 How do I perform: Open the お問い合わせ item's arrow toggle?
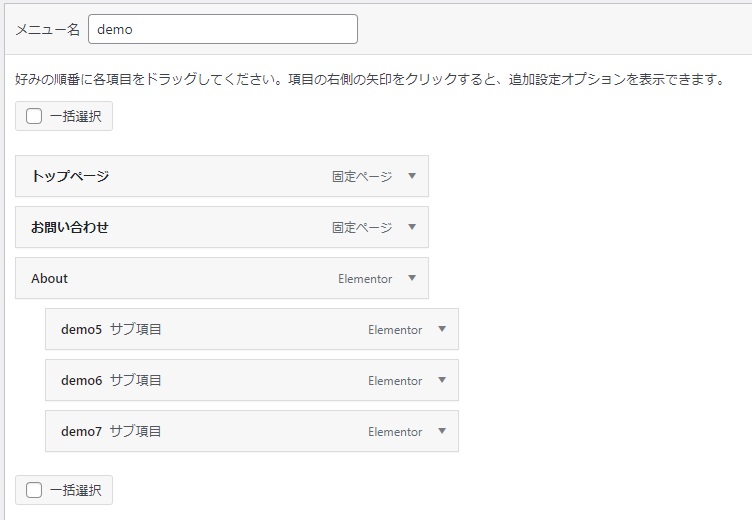(x=411, y=227)
